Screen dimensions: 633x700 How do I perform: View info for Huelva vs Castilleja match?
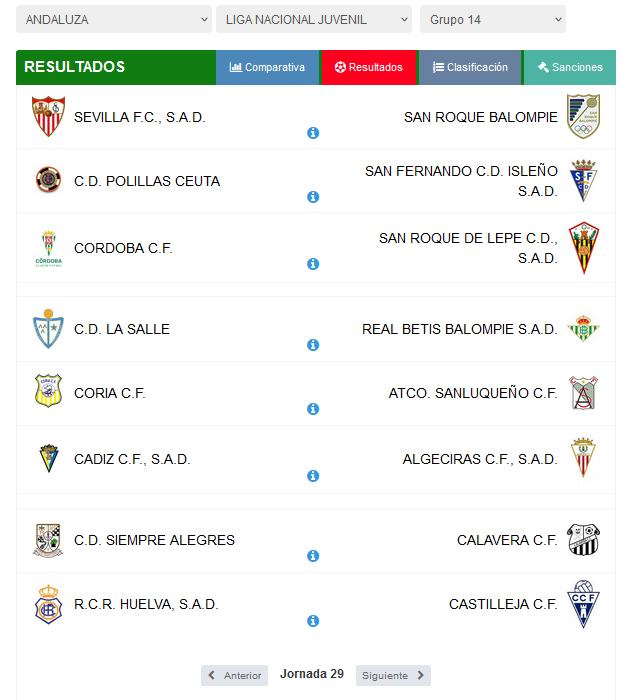click(x=313, y=621)
